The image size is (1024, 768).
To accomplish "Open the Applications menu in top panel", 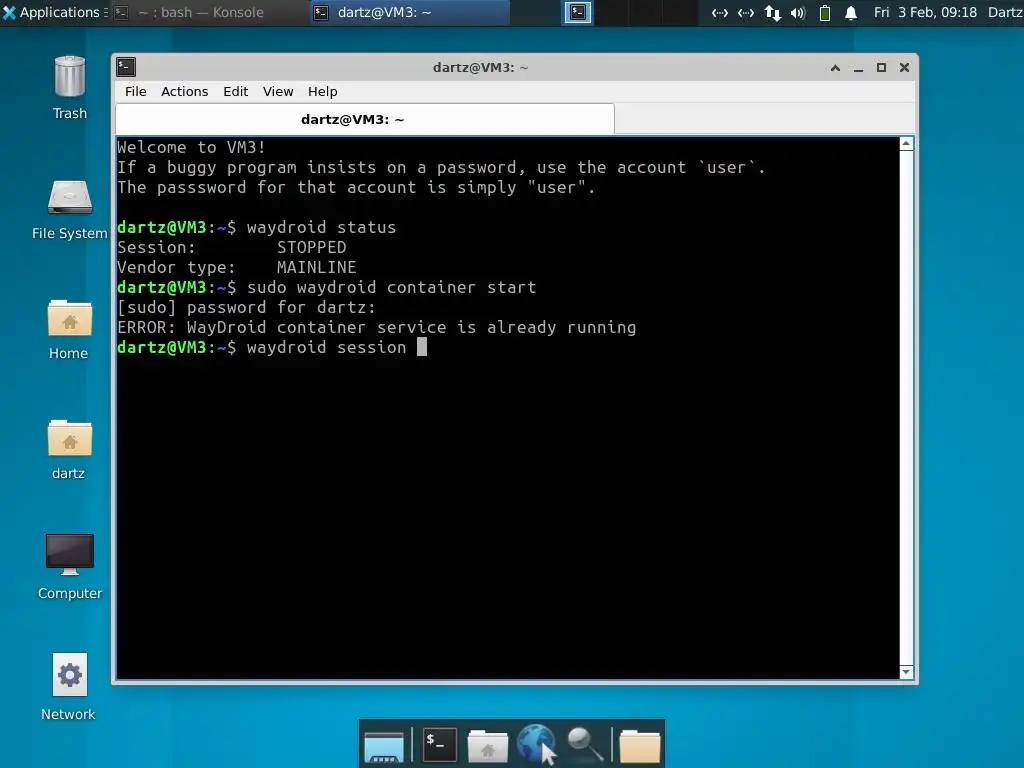I will pyautogui.click(x=54, y=12).
